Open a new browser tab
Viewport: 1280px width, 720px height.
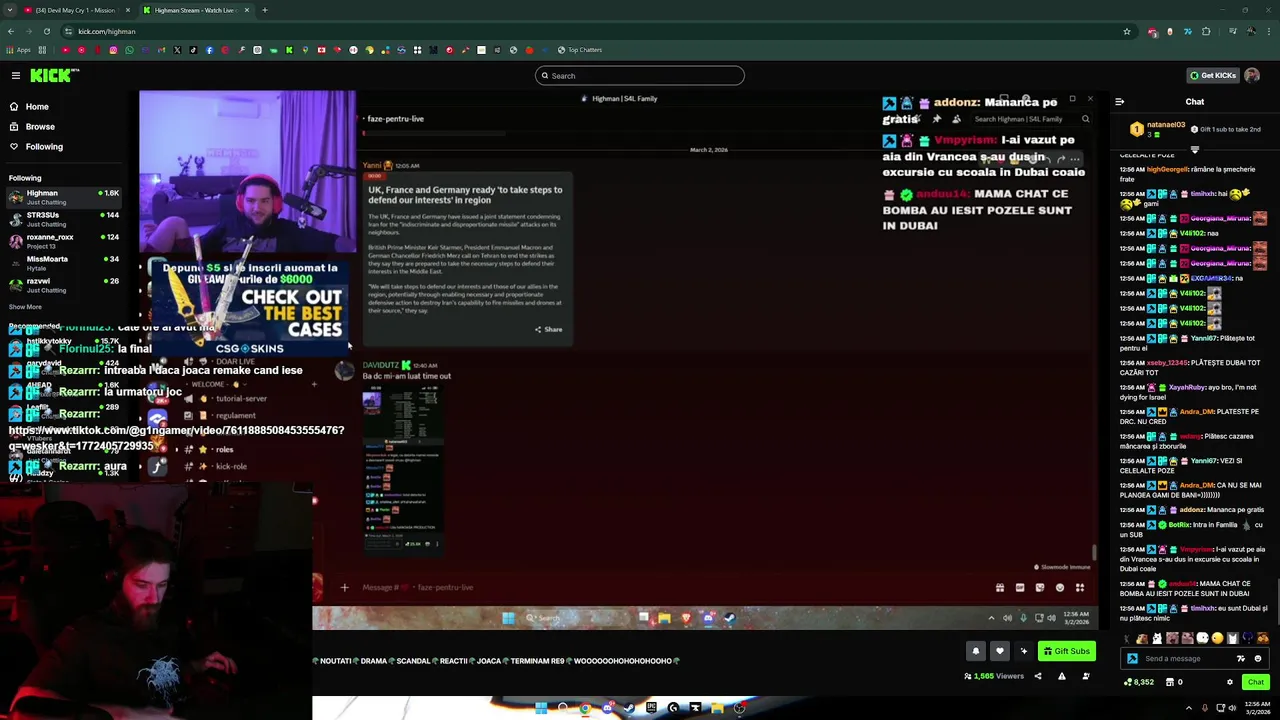coord(264,10)
